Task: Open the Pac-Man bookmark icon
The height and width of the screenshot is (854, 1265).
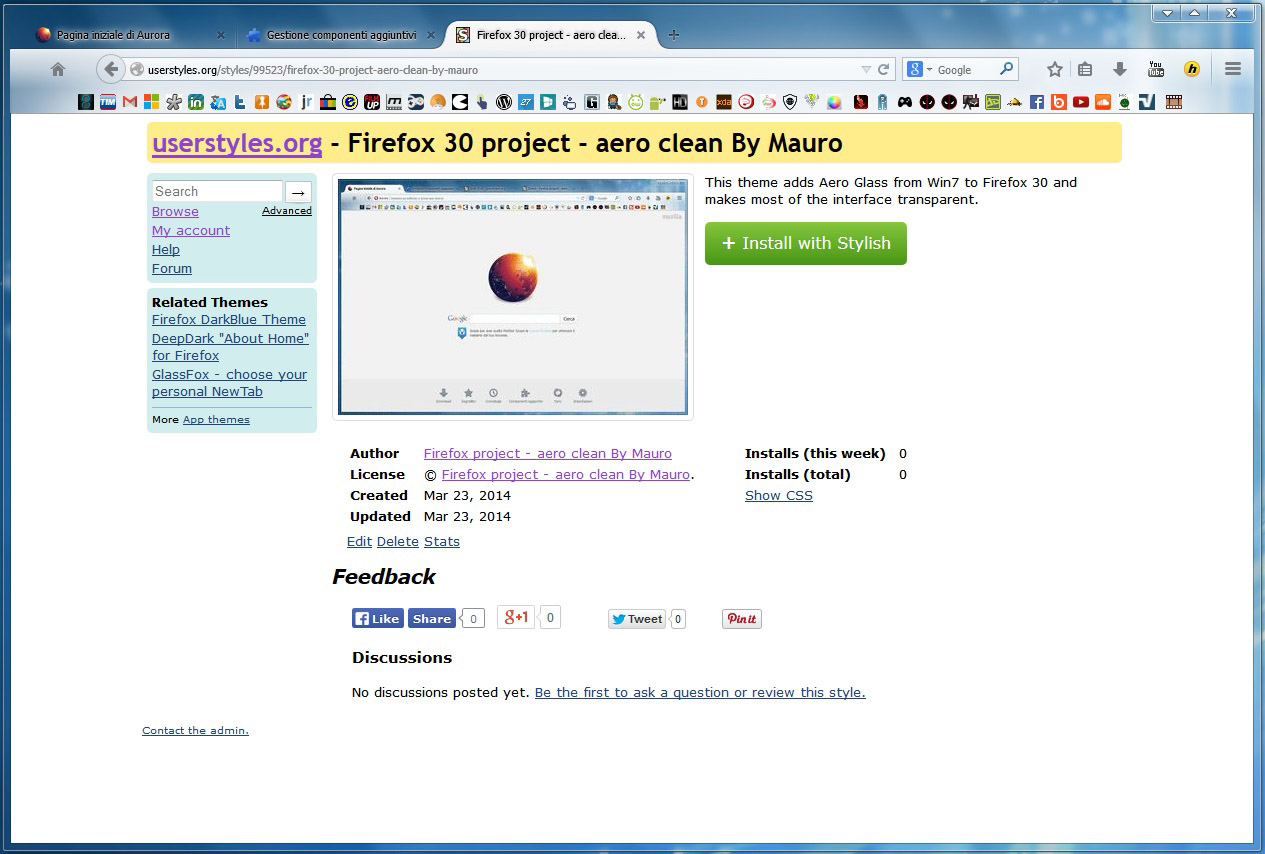Action: click(x=460, y=101)
